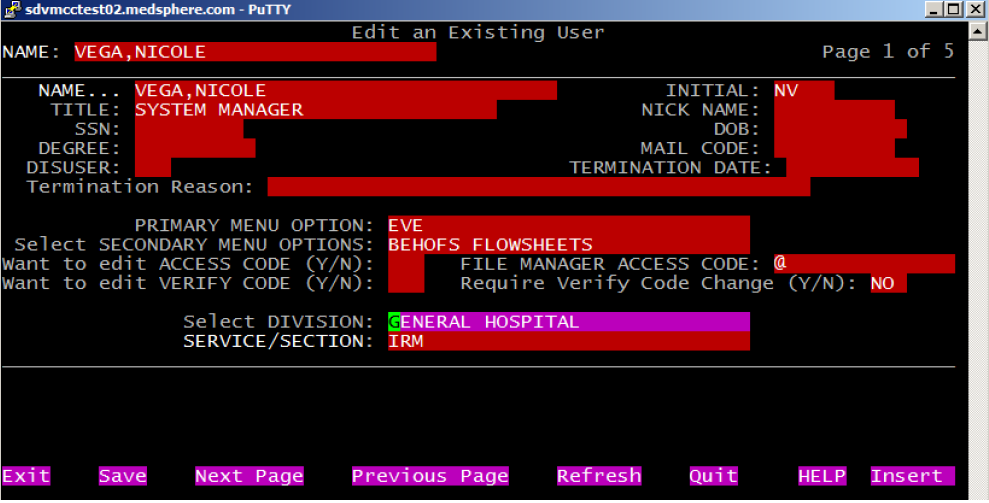Click secondary menu field BEHOFS FLOWSHEETS
Screen dimensions: 989x503
point(569,245)
